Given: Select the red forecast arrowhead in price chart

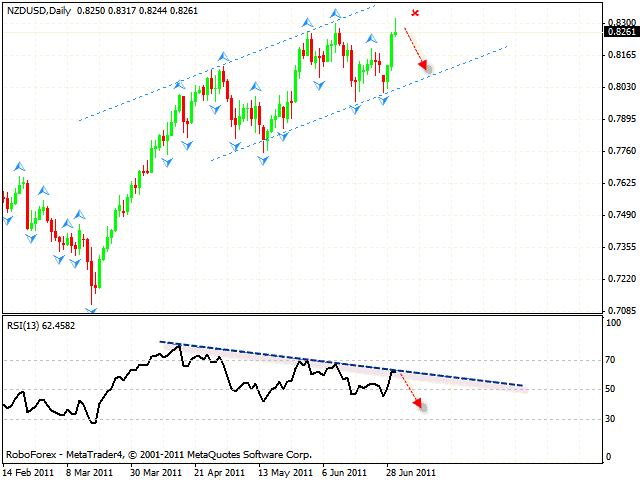Looking at the screenshot, I should pyautogui.click(x=425, y=67).
